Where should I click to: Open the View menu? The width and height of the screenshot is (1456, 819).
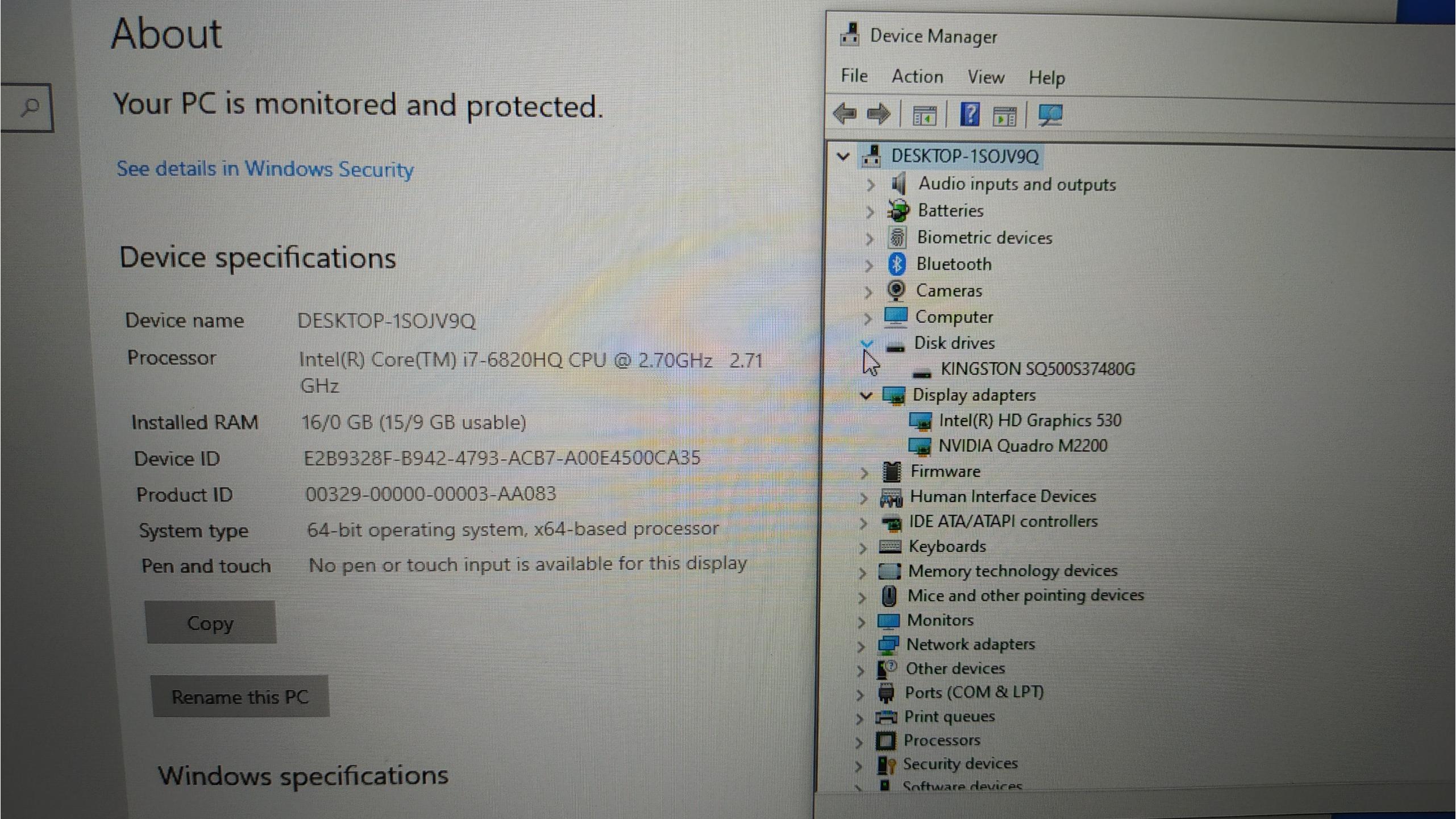point(985,77)
